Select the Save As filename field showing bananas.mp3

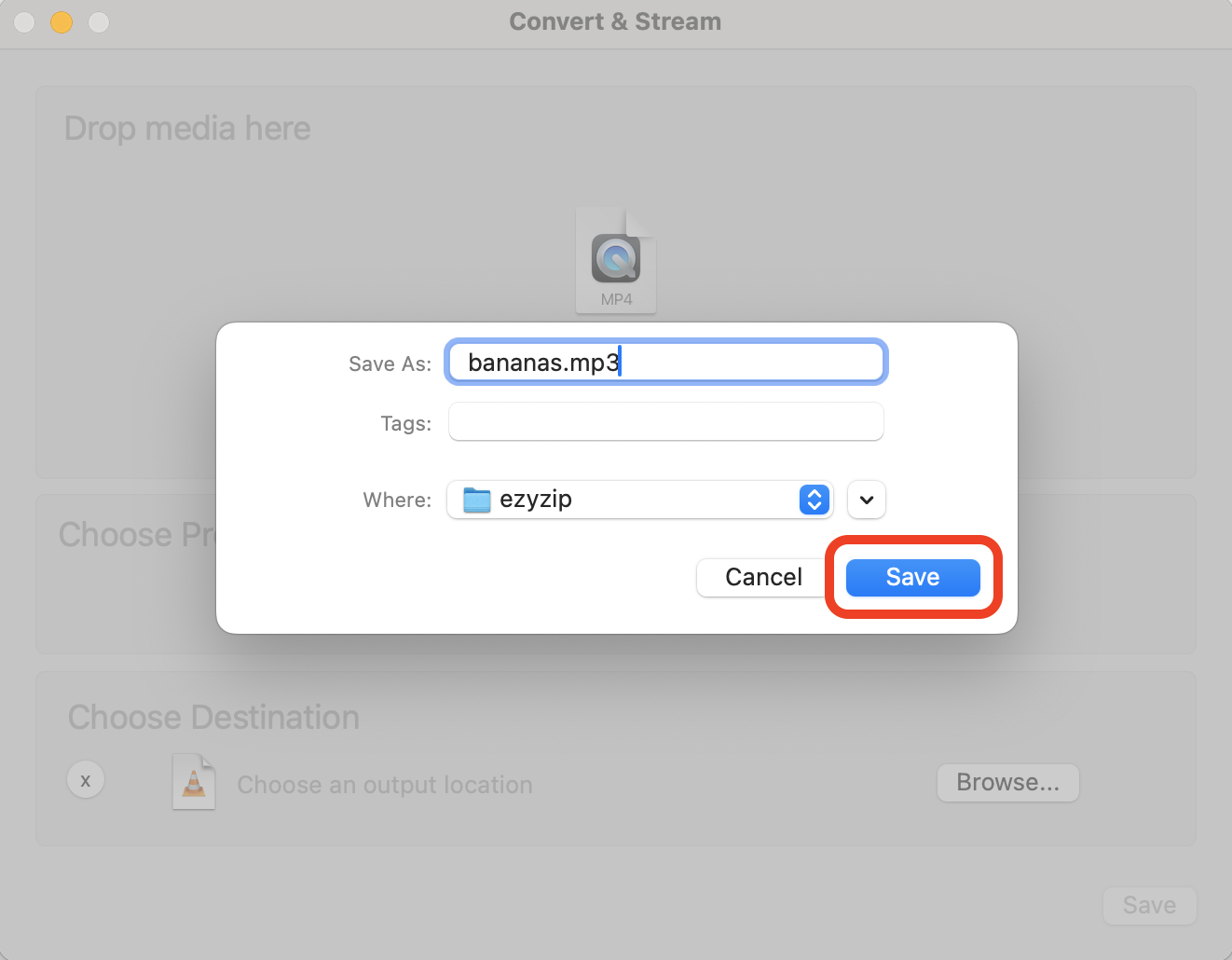pos(665,363)
